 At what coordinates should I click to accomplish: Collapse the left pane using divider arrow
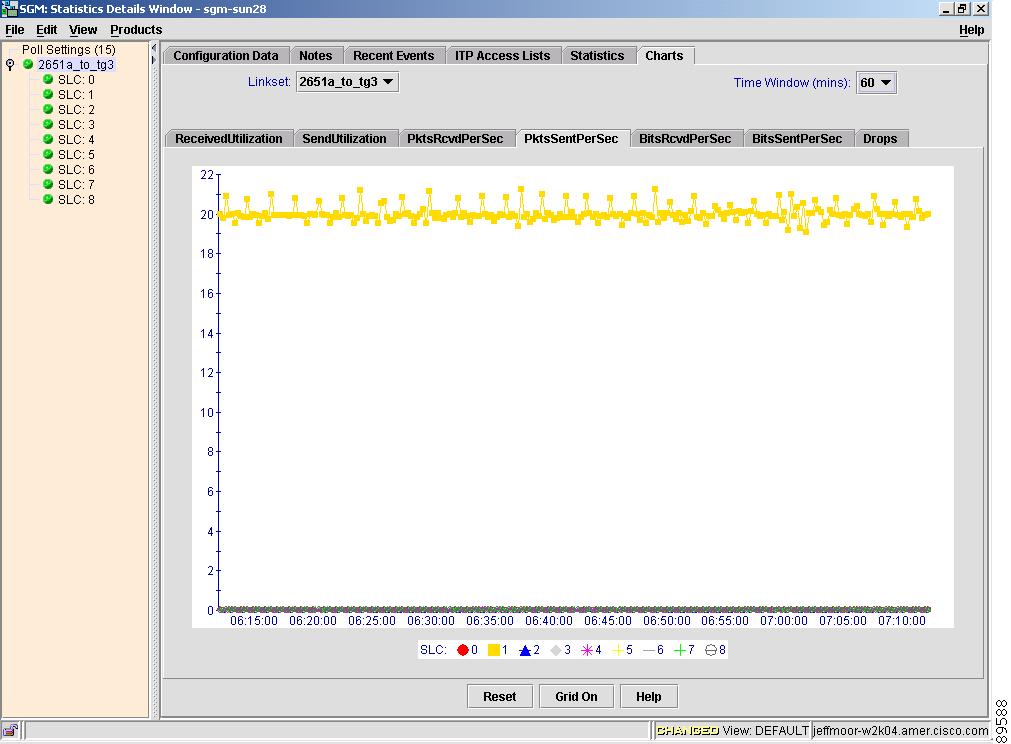coord(154,48)
